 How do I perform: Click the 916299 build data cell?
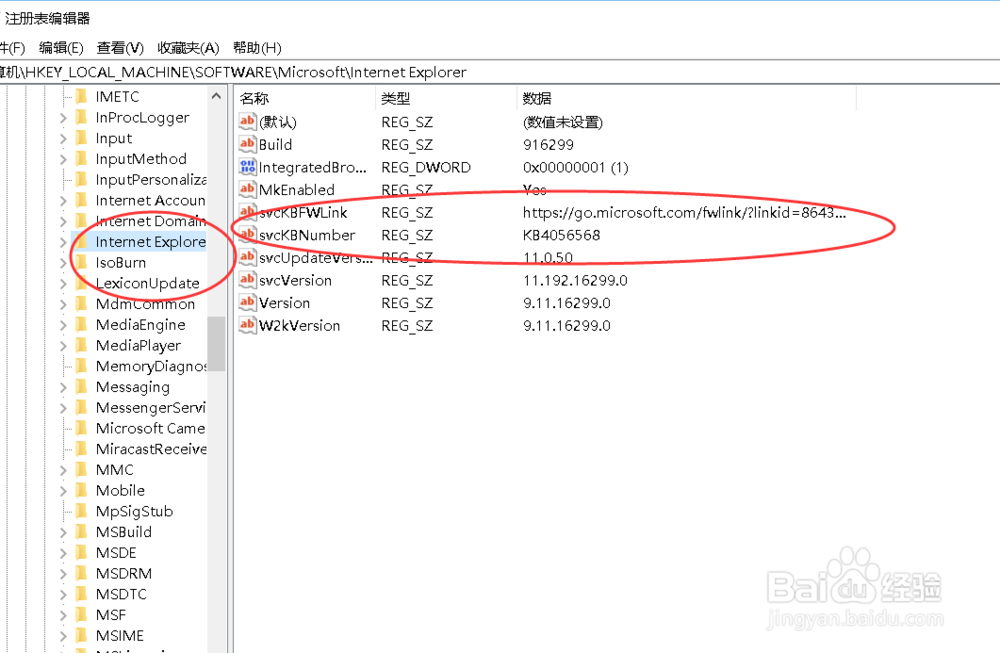pos(548,145)
